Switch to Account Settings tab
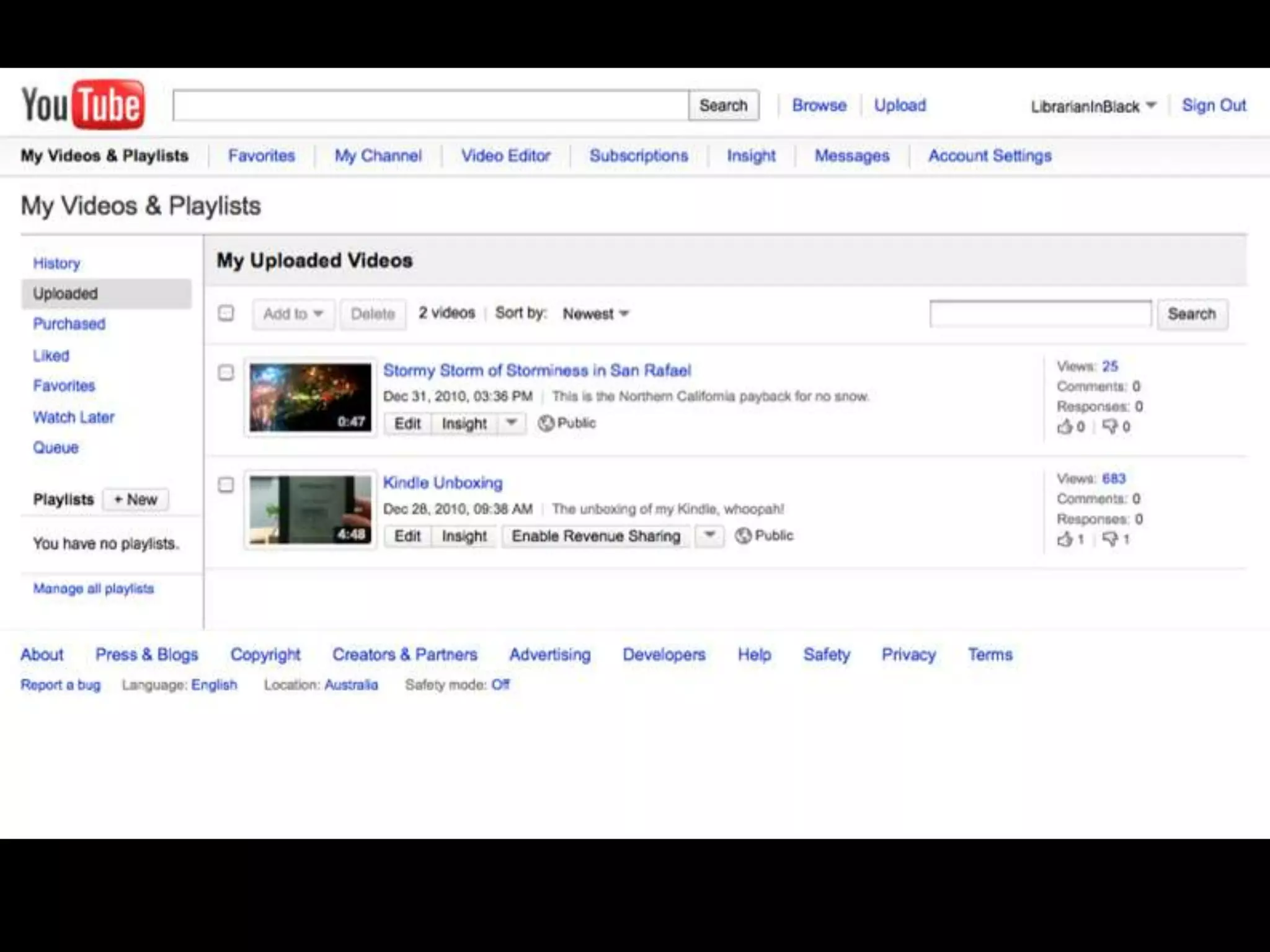This screenshot has height=952, width=1270. click(x=990, y=156)
